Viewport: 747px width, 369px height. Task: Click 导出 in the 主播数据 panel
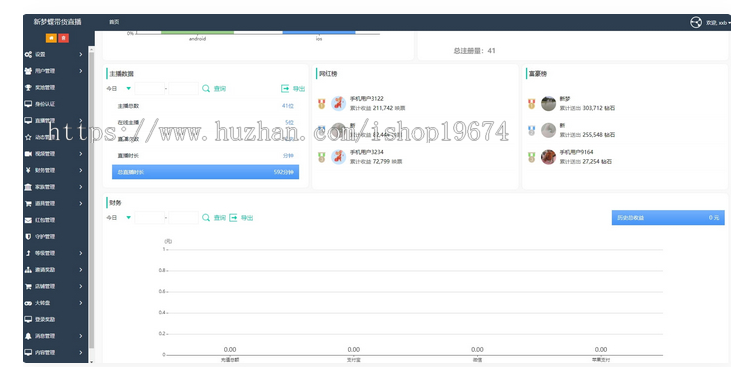click(x=299, y=89)
